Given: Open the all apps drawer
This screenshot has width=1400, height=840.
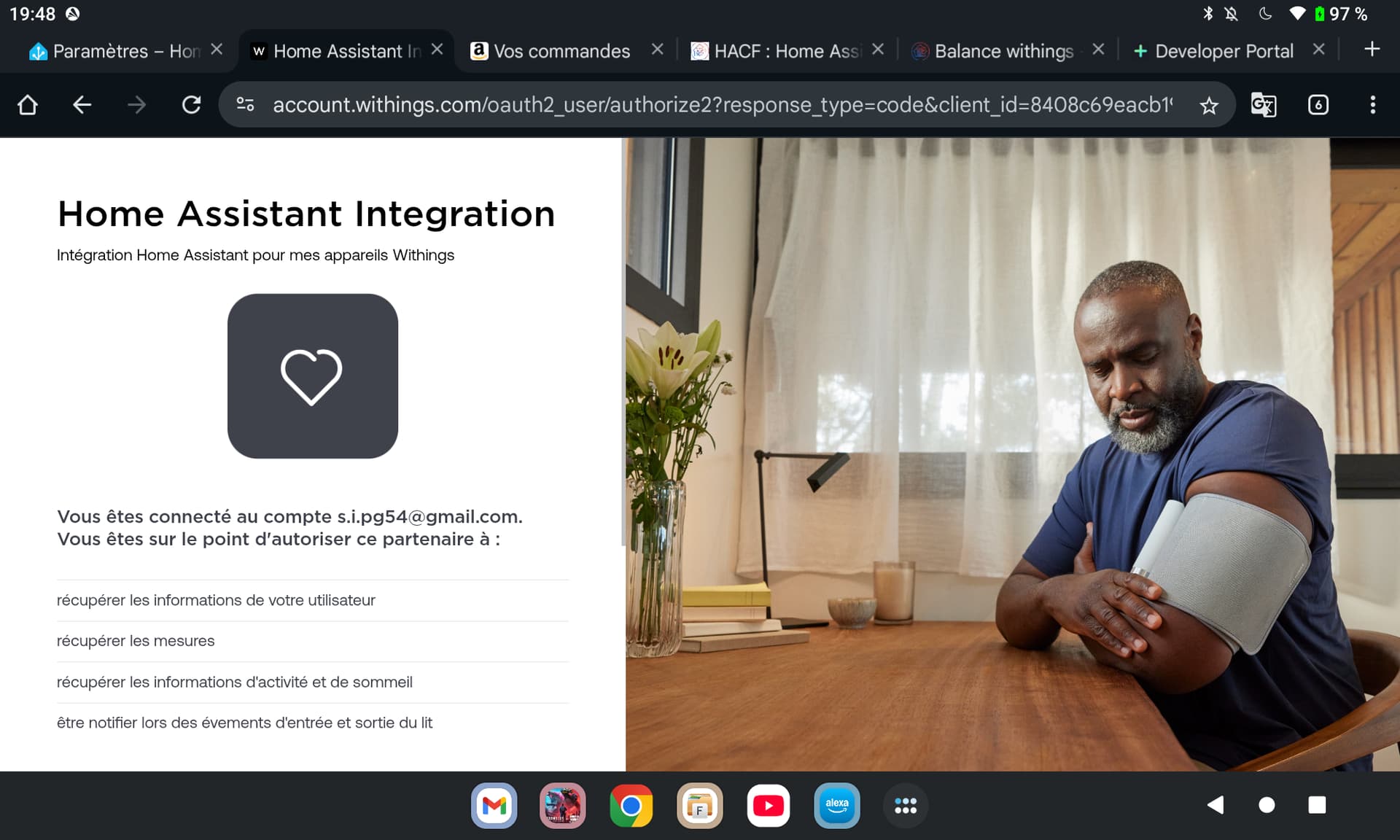Looking at the screenshot, I should [905, 806].
